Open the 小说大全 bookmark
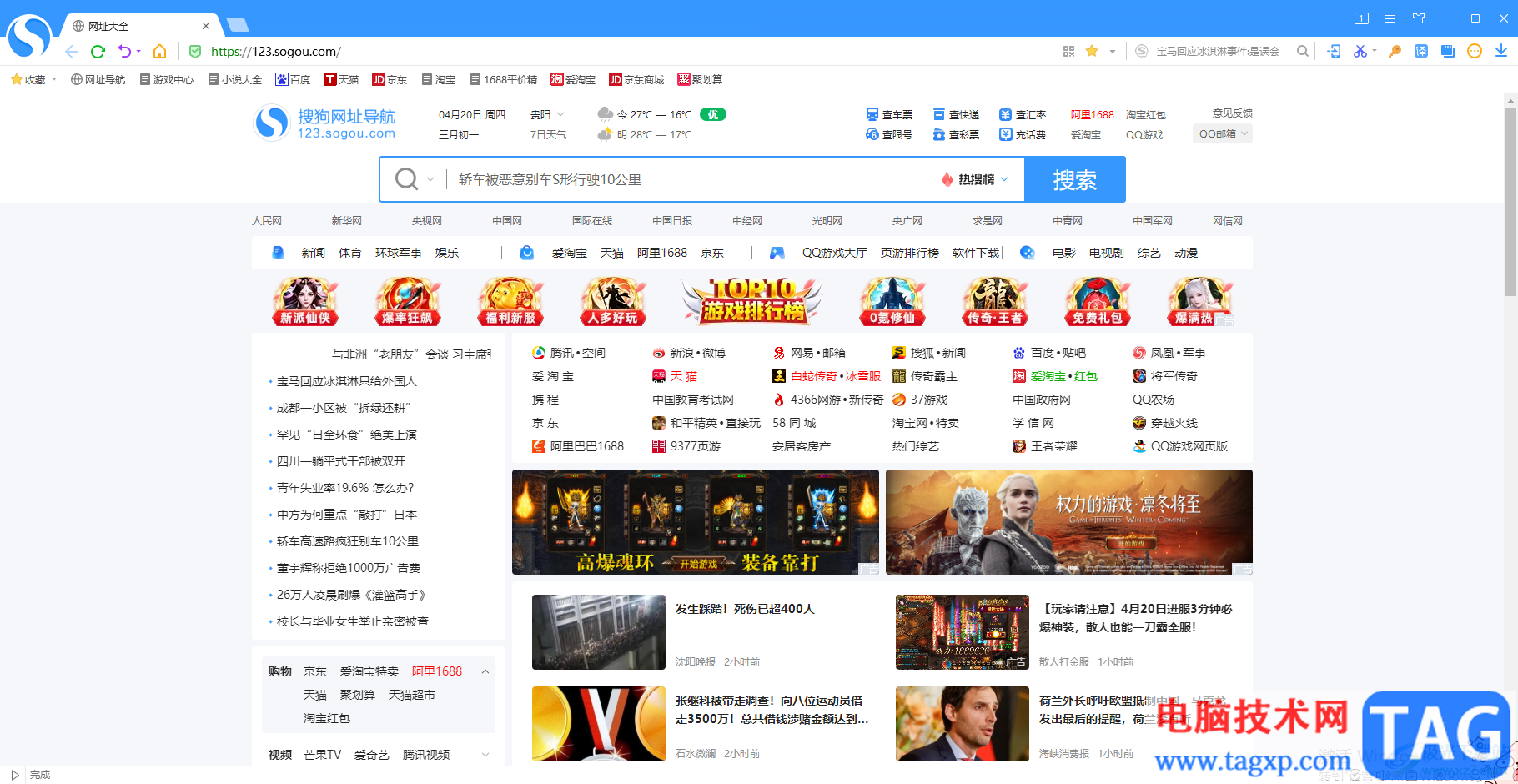Screen dimensions: 1518x784 click(235, 79)
